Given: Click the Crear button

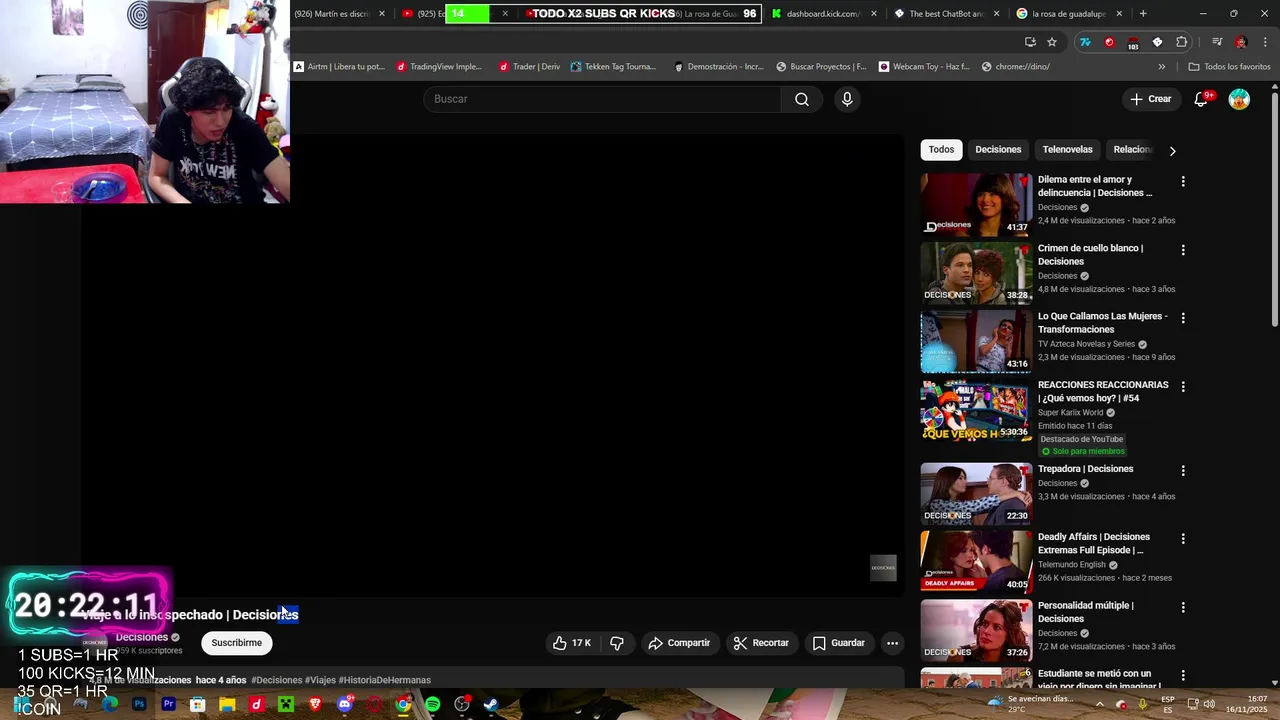Looking at the screenshot, I should [1150, 99].
